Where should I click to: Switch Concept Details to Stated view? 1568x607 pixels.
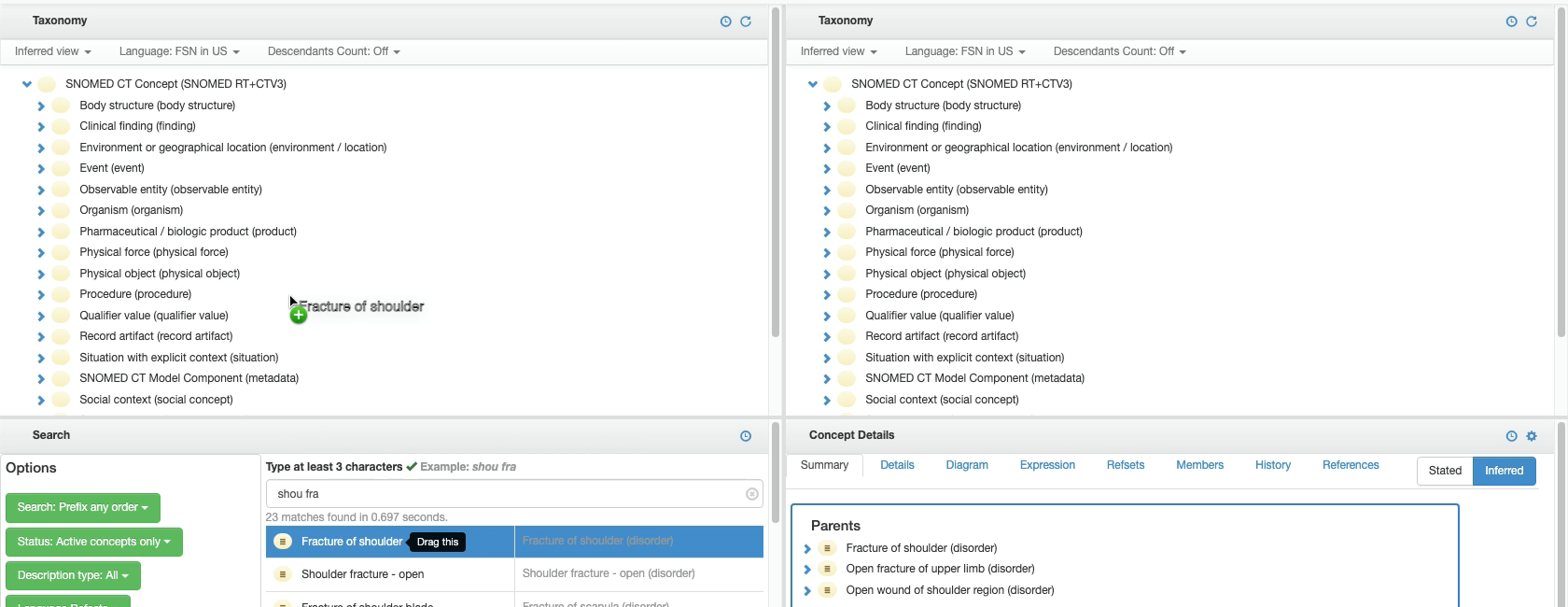[x=1445, y=471]
